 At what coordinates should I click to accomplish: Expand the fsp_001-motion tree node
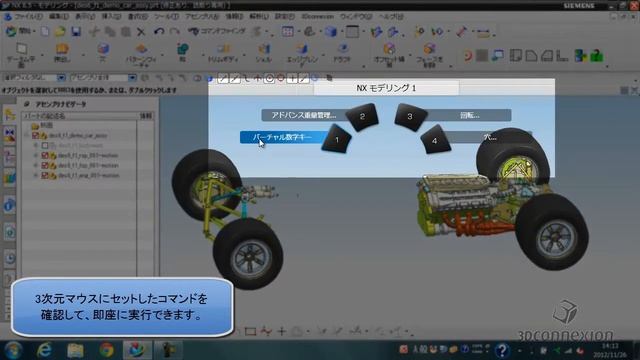coord(36,165)
